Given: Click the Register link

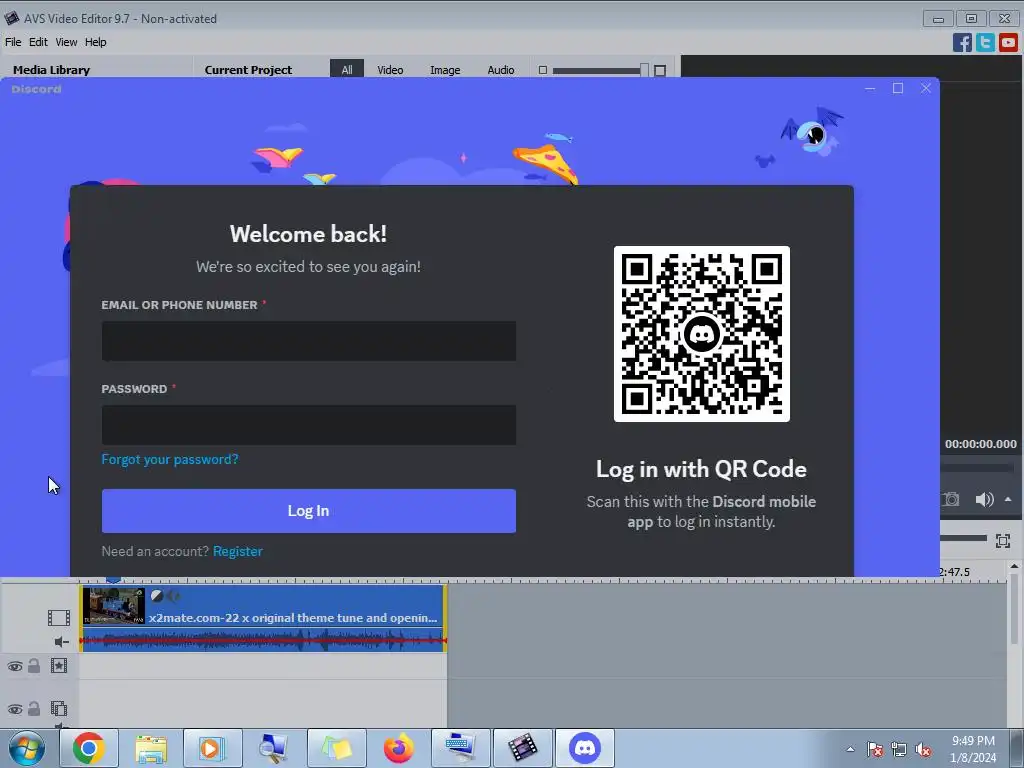Looking at the screenshot, I should click(x=238, y=551).
